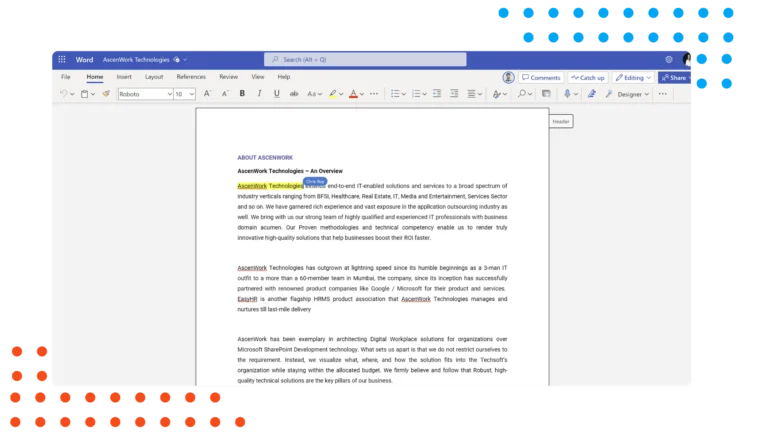
Task: Open the File menu
Action: 66,77
